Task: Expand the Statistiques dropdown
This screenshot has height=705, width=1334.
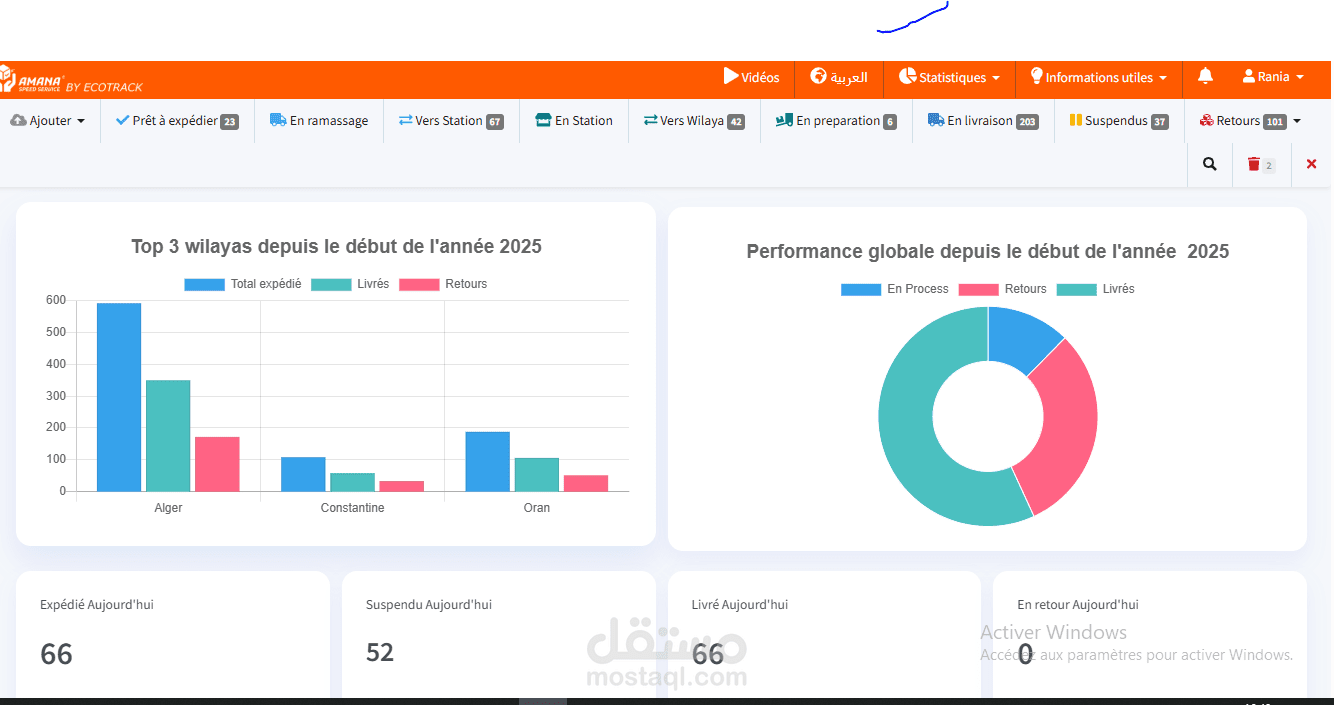Action: tap(949, 76)
